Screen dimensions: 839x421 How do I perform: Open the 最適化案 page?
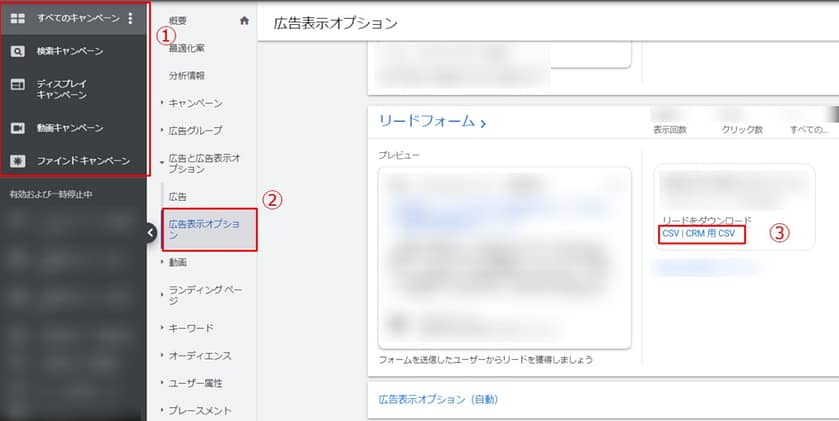(x=187, y=47)
